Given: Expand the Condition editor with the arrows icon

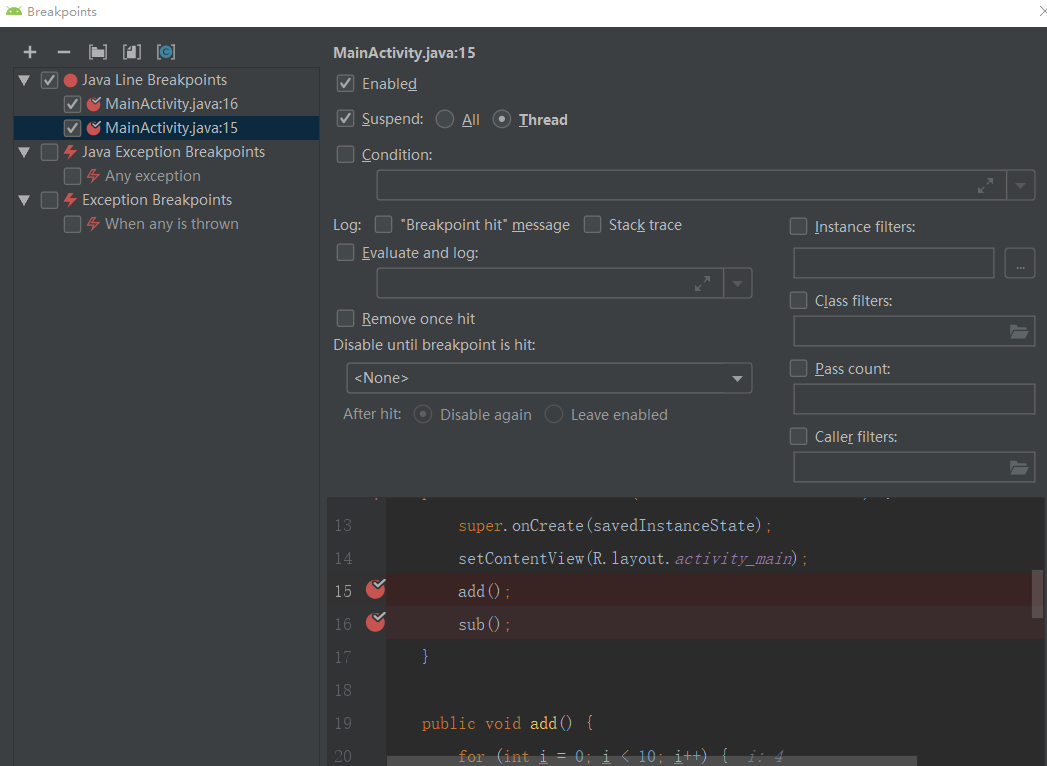Looking at the screenshot, I should tap(985, 186).
